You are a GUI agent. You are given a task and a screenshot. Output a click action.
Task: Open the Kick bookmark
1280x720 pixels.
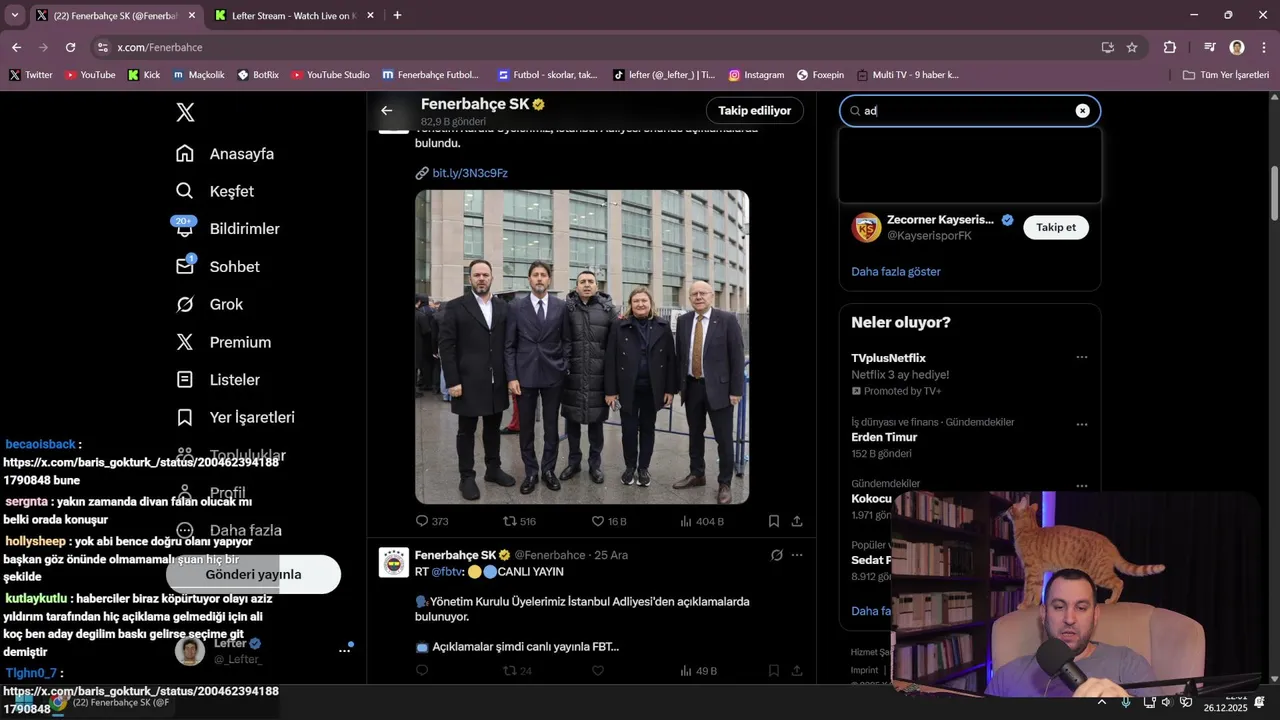click(x=144, y=75)
